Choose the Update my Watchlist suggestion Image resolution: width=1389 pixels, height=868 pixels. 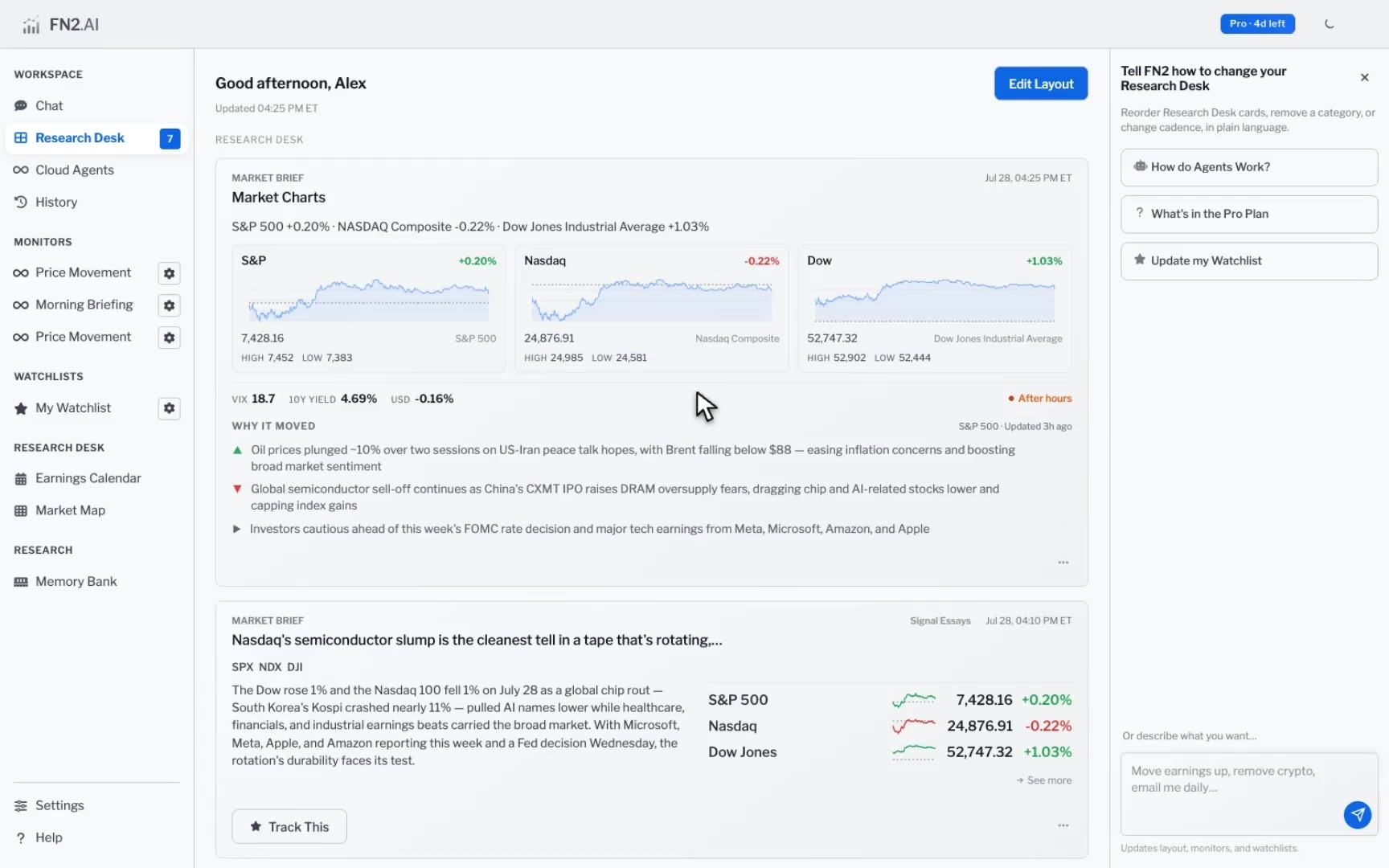point(1249,260)
